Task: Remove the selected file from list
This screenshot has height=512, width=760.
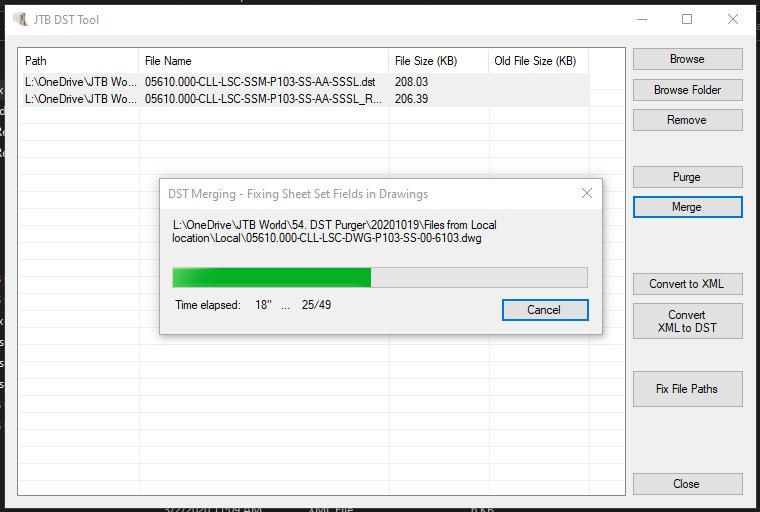Action: [687, 120]
